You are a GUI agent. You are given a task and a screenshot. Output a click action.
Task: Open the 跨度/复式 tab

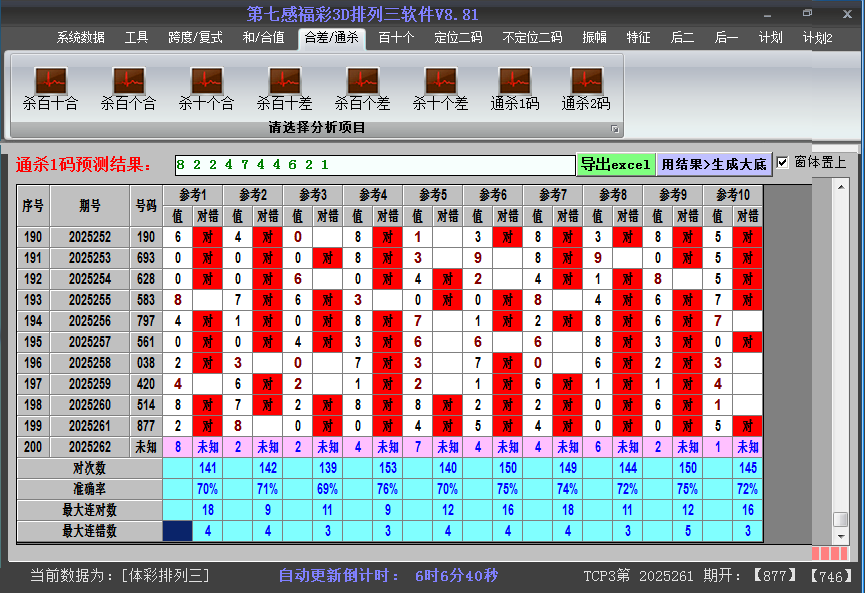point(195,38)
